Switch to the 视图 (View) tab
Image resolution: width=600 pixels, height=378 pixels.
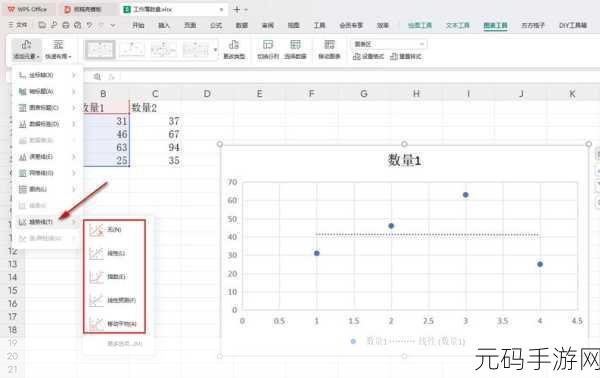293,25
